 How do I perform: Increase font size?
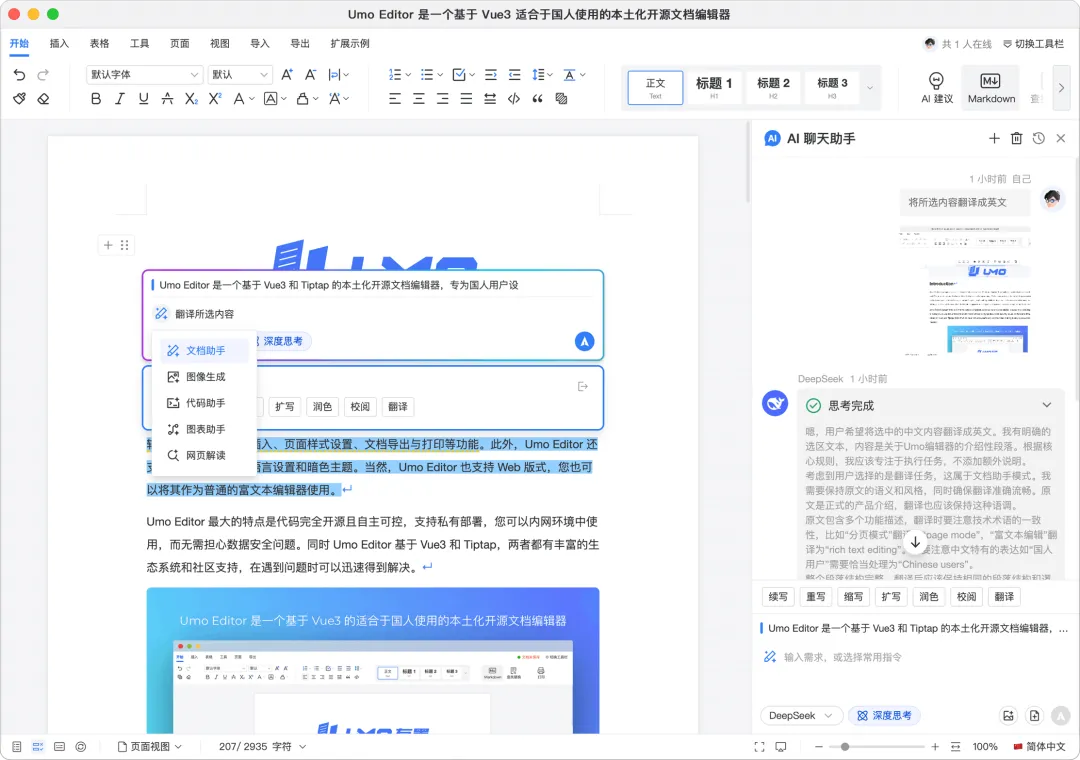(x=287, y=74)
